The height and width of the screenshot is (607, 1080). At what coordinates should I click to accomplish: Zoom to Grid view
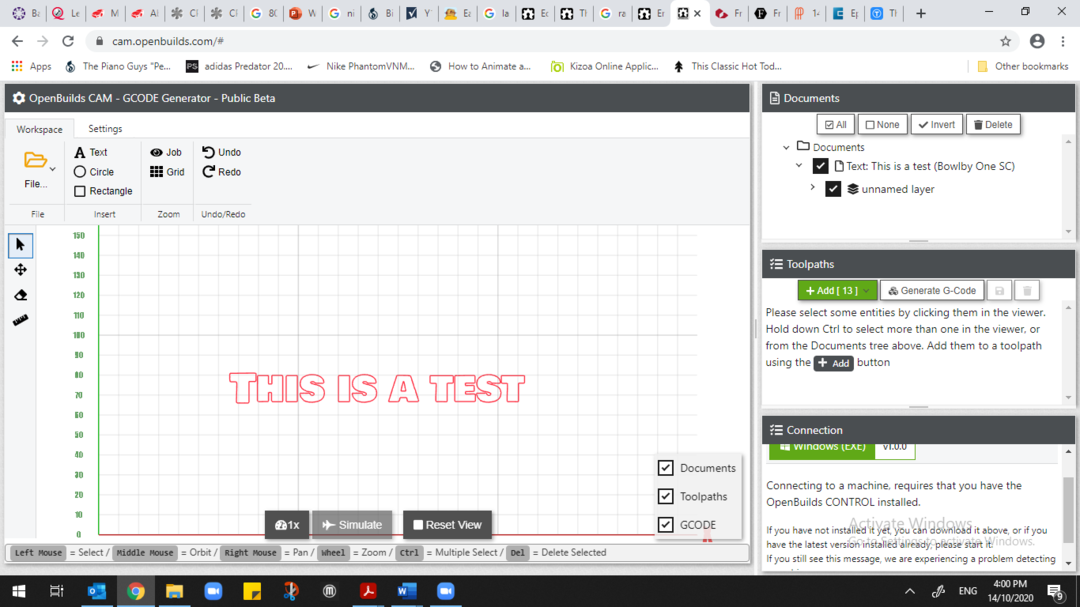167,172
